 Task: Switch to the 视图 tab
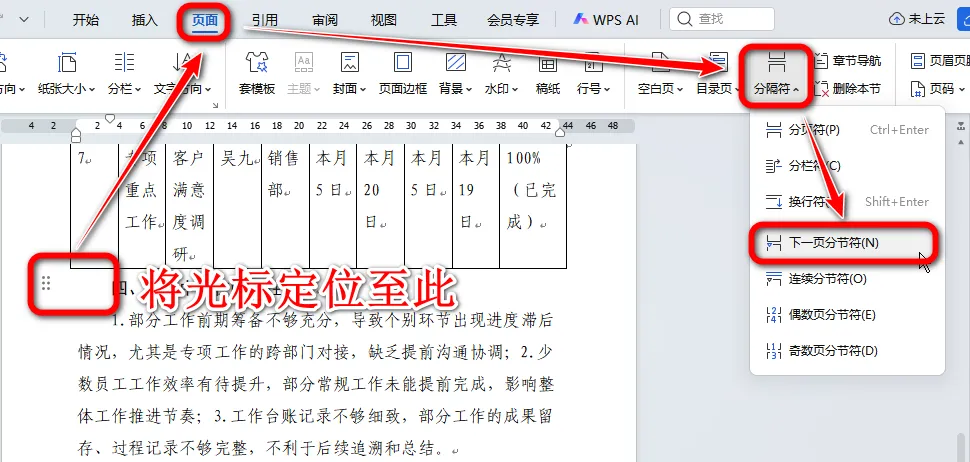(384, 20)
